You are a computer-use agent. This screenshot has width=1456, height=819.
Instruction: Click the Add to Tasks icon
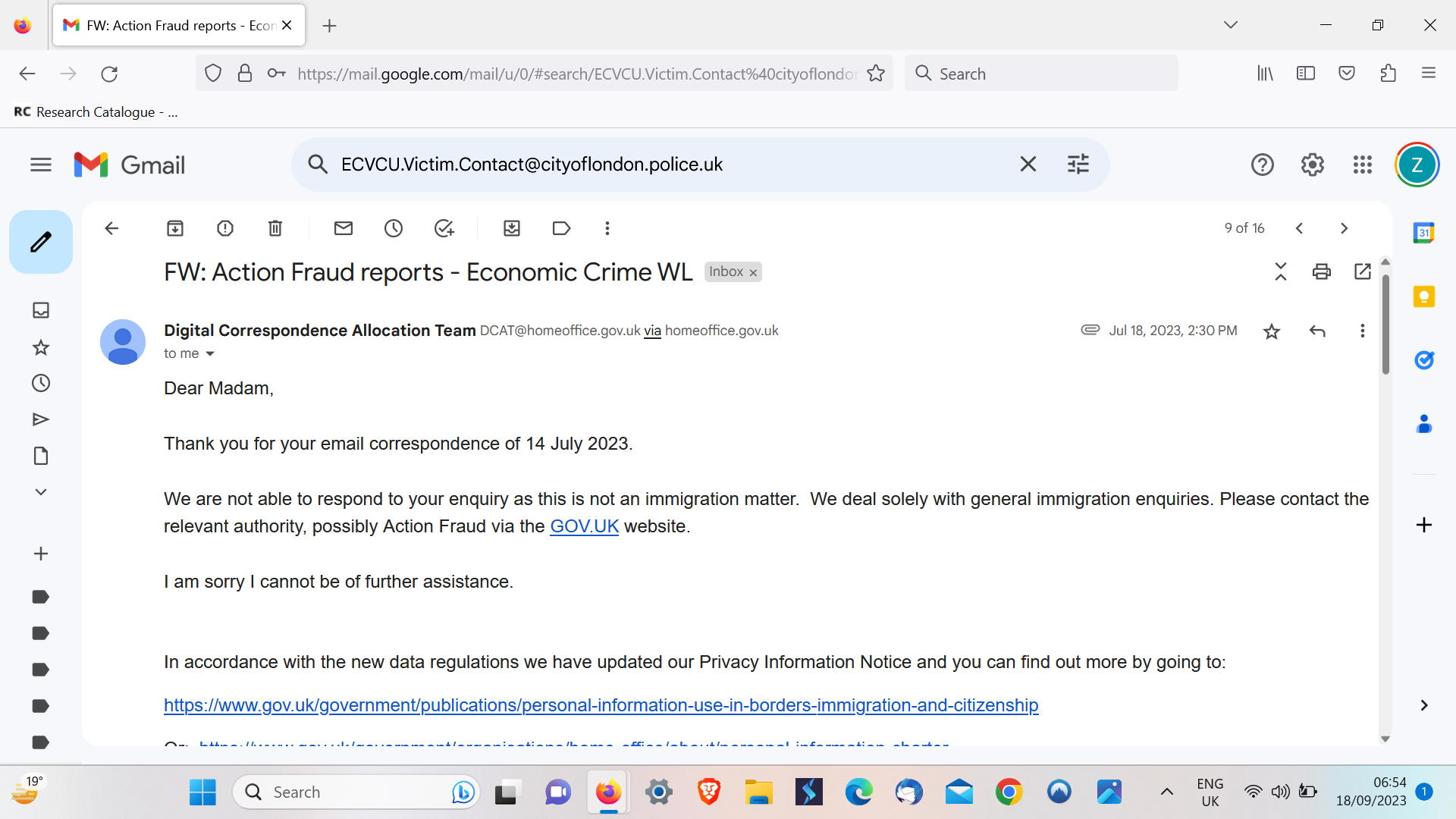pyautogui.click(x=444, y=228)
